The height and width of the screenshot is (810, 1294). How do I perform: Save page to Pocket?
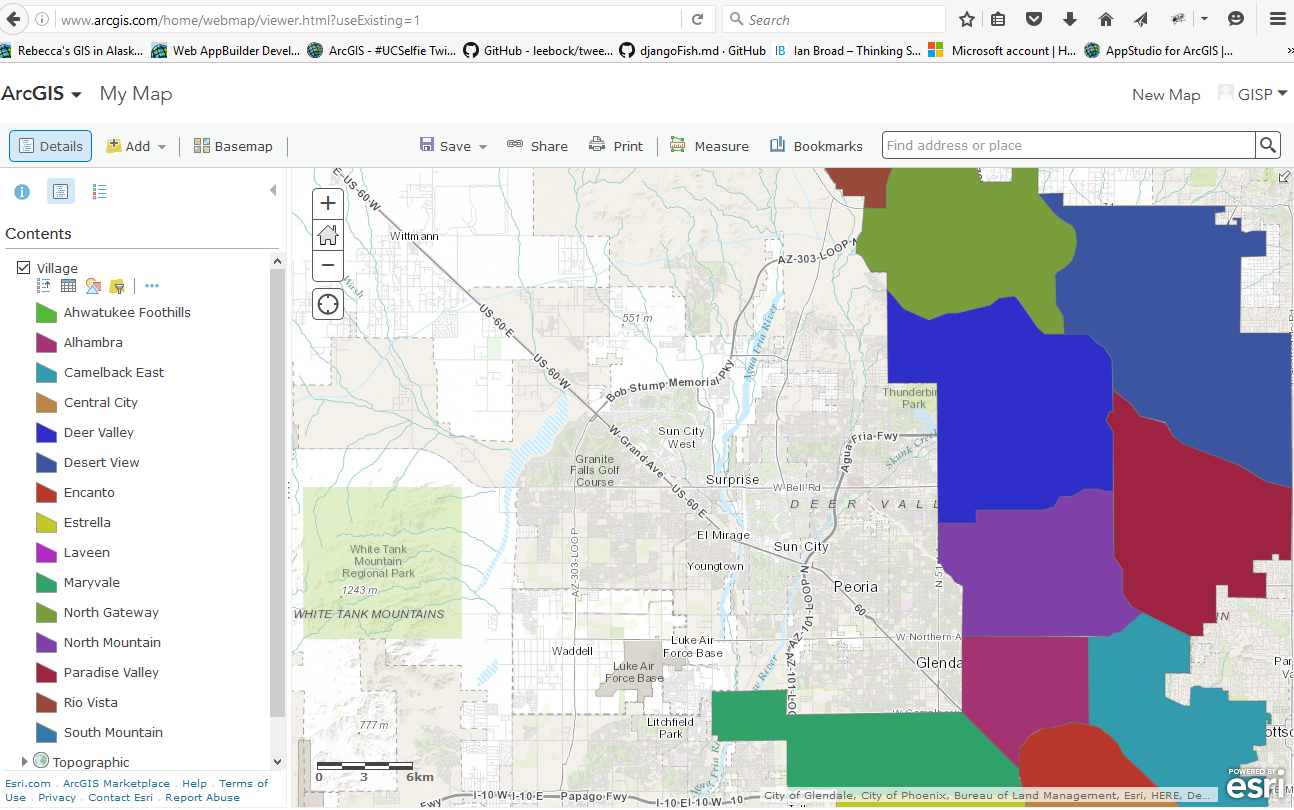(1034, 19)
